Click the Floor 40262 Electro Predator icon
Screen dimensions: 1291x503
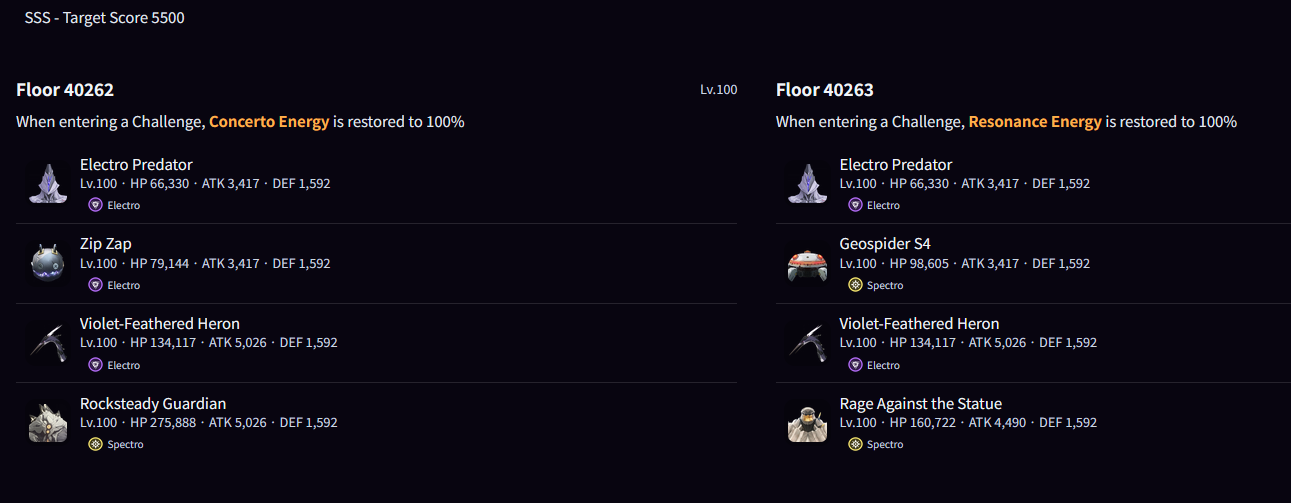coord(47,184)
